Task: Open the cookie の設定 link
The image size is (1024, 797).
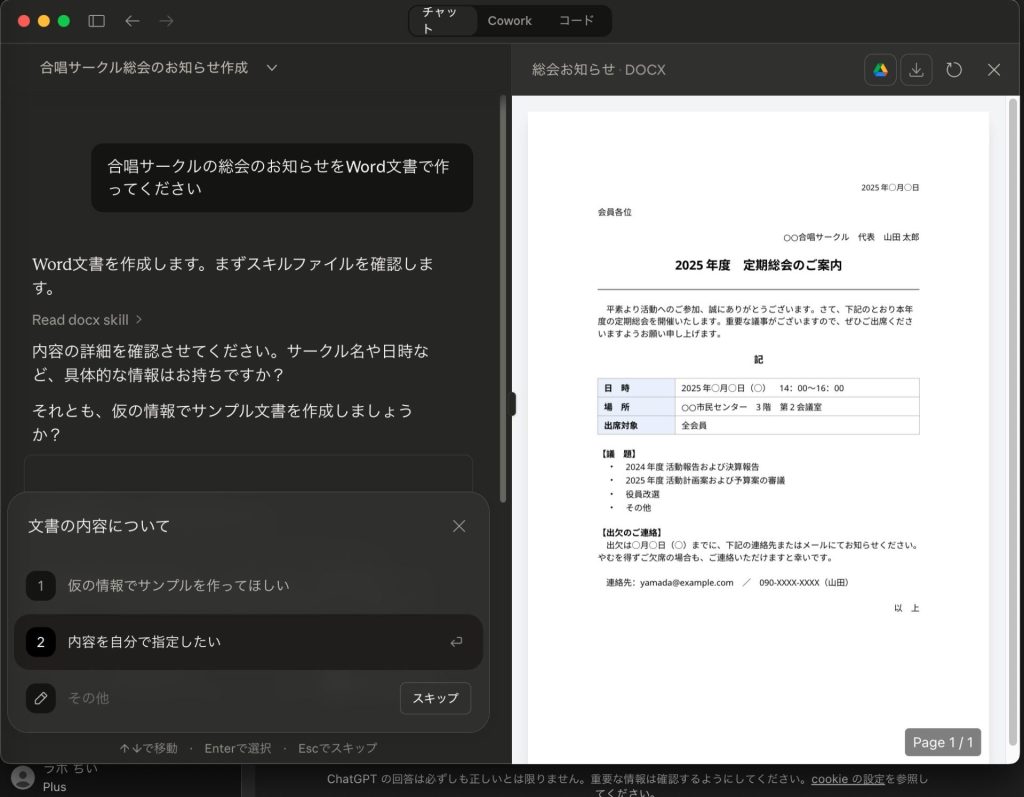Action: coord(848,779)
